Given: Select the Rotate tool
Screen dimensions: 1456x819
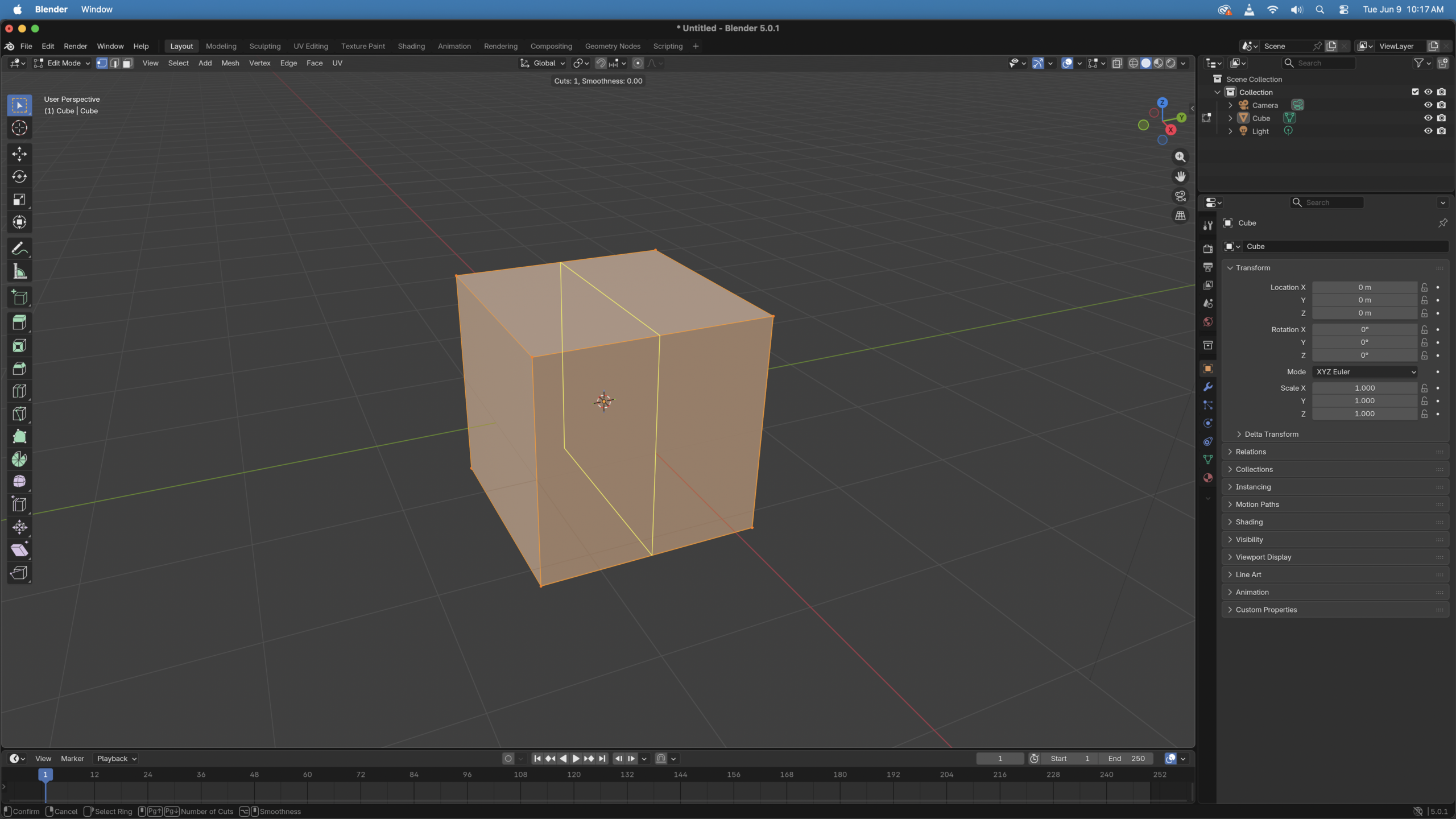Looking at the screenshot, I should point(19,176).
